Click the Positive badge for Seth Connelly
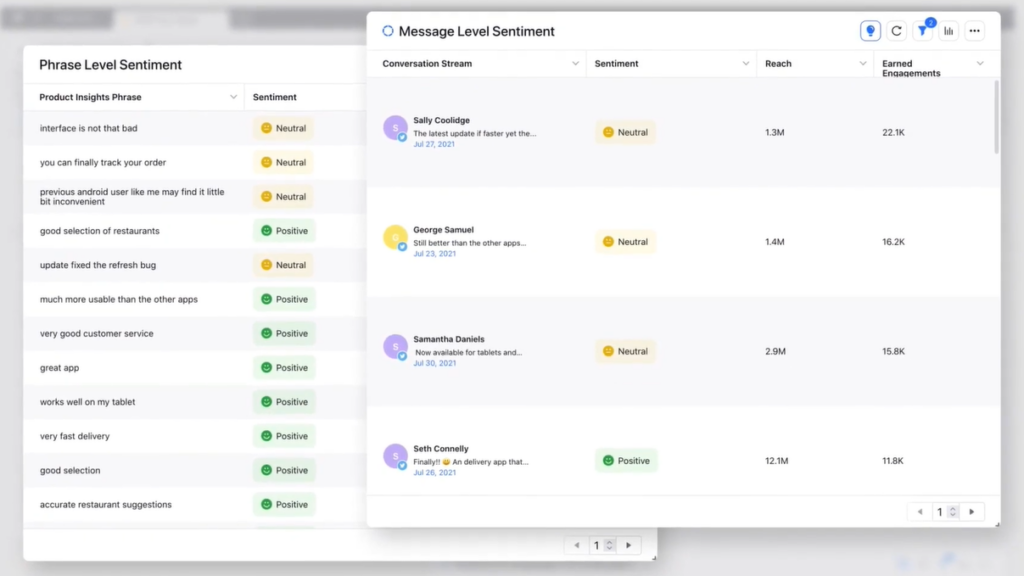 (x=626, y=460)
